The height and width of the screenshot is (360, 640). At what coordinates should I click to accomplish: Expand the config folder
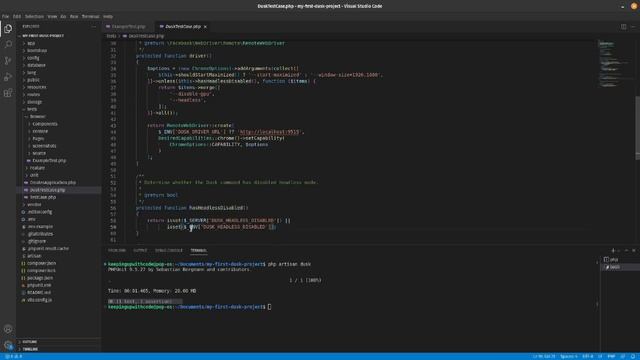coord(33,58)
